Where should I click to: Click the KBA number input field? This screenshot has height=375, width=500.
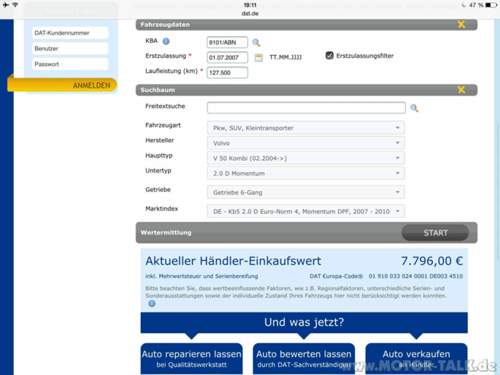click(227, 42)
